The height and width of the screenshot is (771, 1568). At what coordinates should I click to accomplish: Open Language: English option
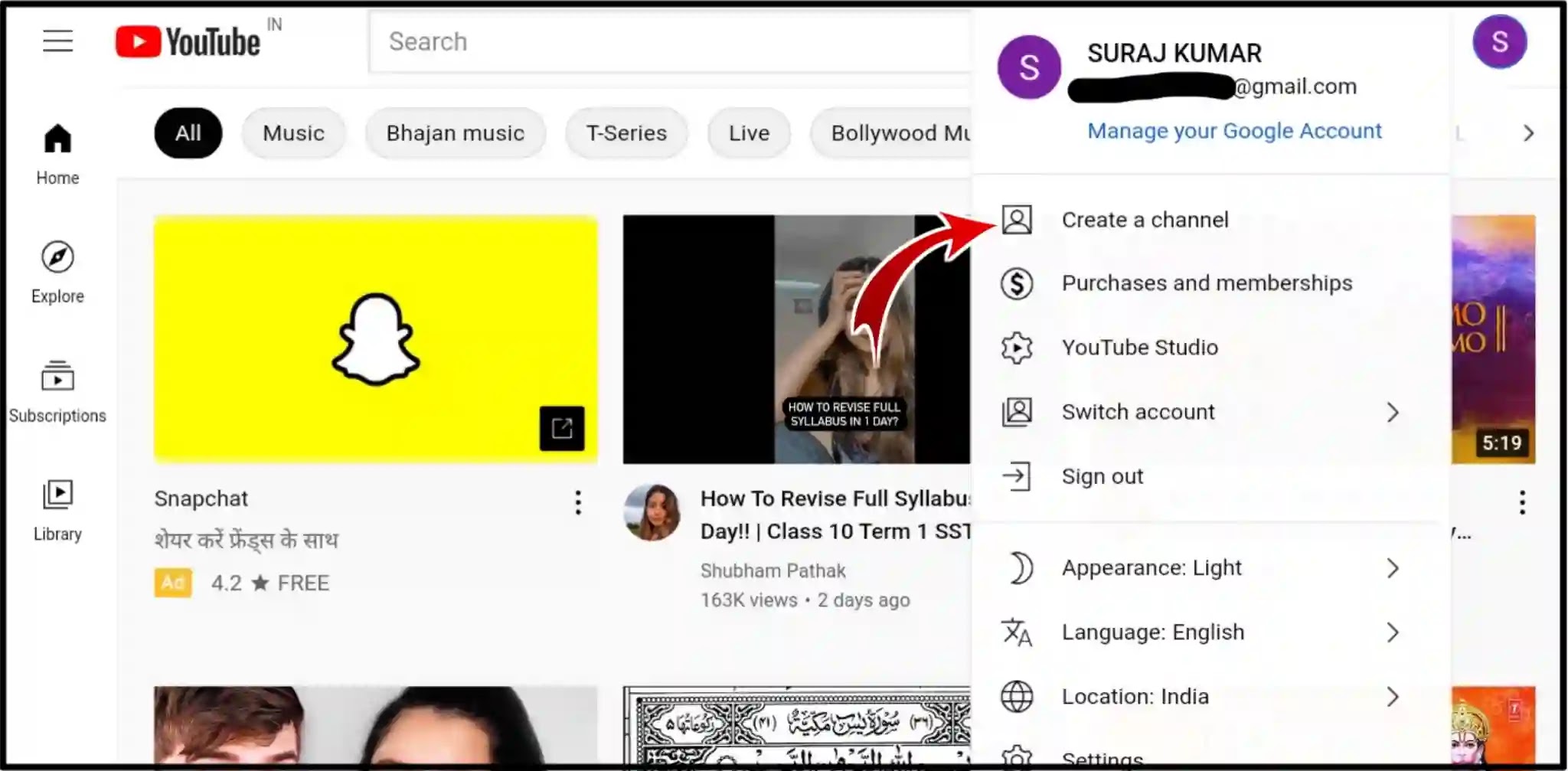pyautogui.click(x=1210, y=632)
